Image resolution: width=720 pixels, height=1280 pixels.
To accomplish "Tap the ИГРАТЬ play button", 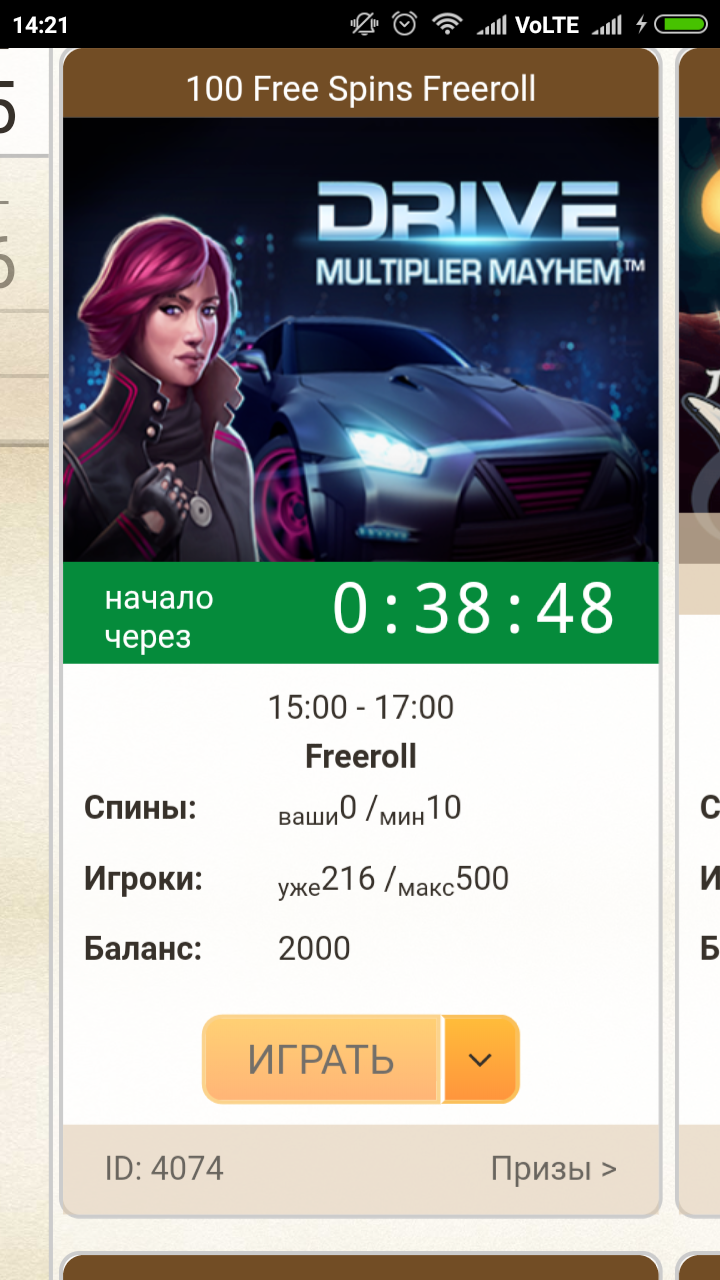I will [321, 1059].
